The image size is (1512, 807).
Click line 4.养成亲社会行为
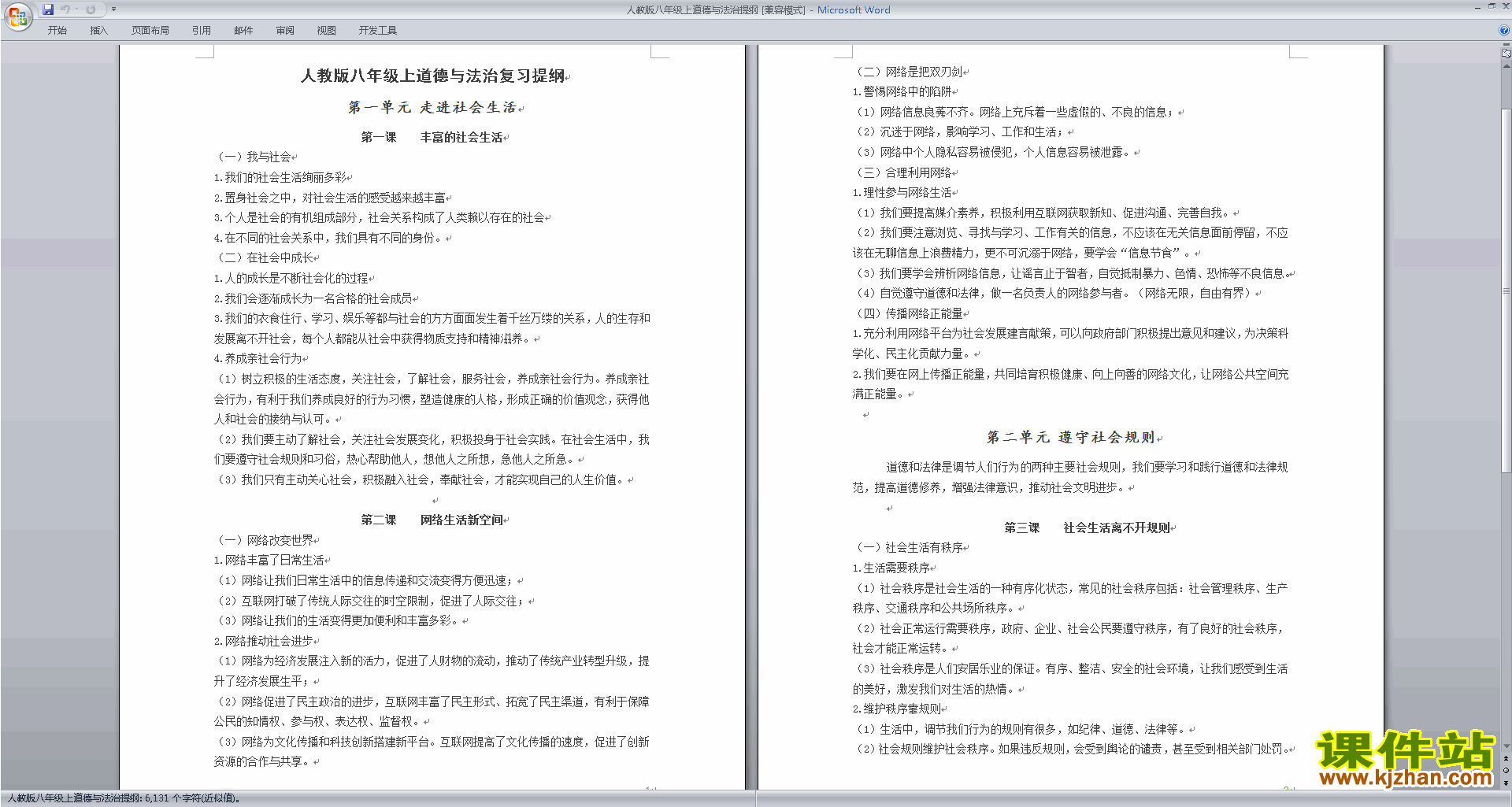point(258,358)
